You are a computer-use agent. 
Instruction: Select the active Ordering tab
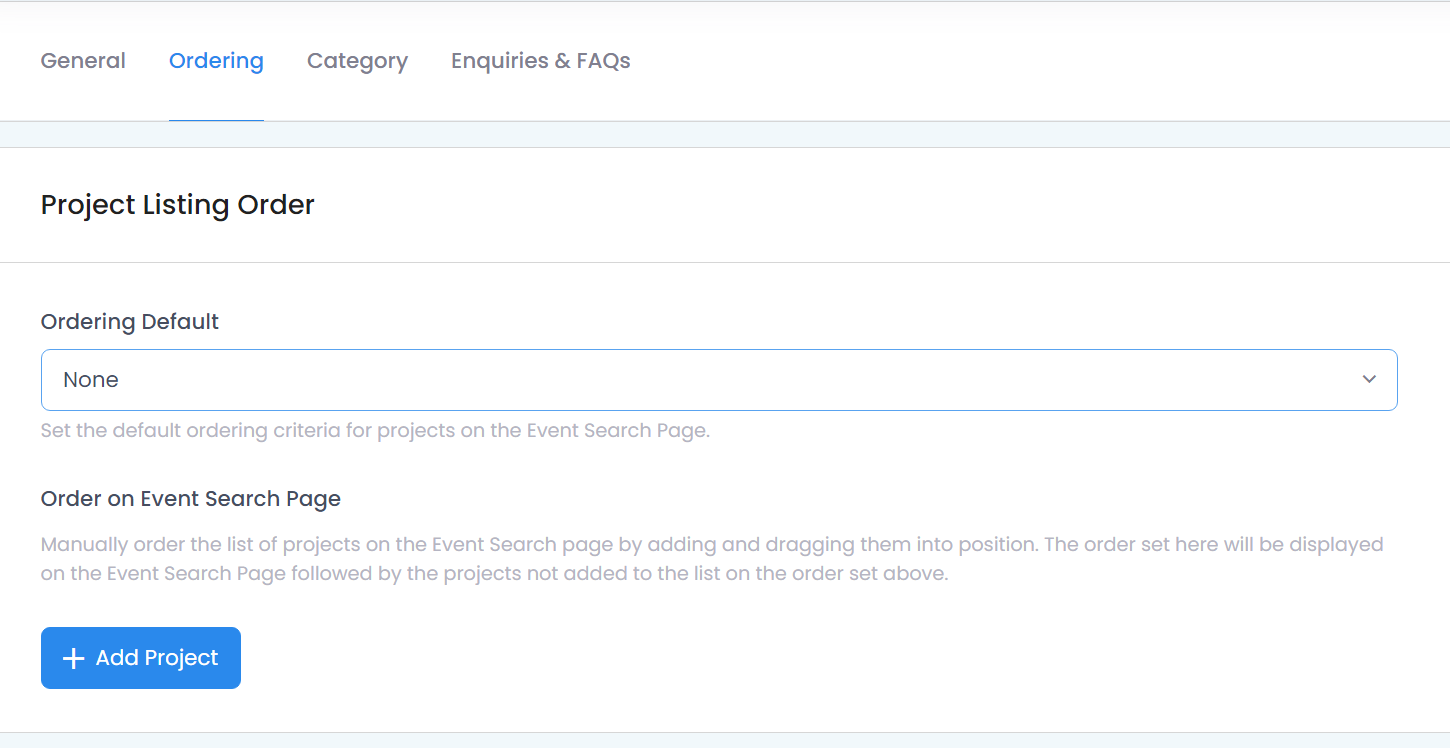(x=216, y=61)
